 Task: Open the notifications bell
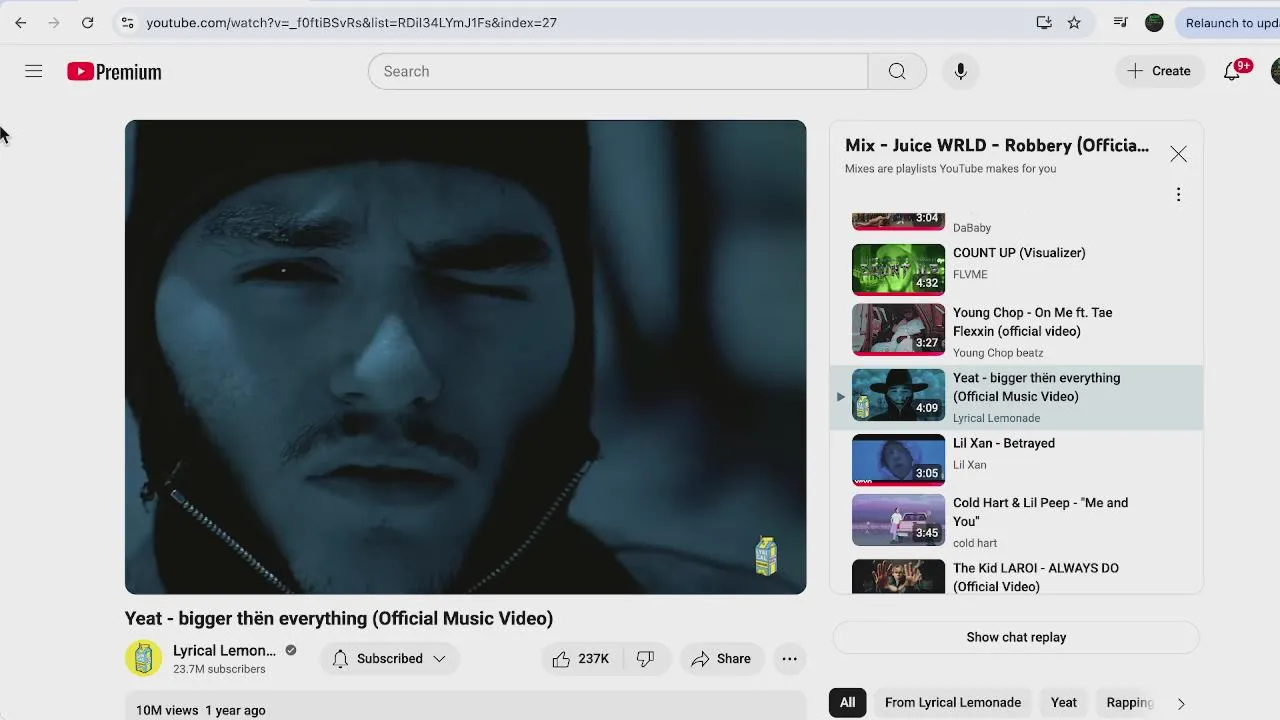[x=1232, y=71]
